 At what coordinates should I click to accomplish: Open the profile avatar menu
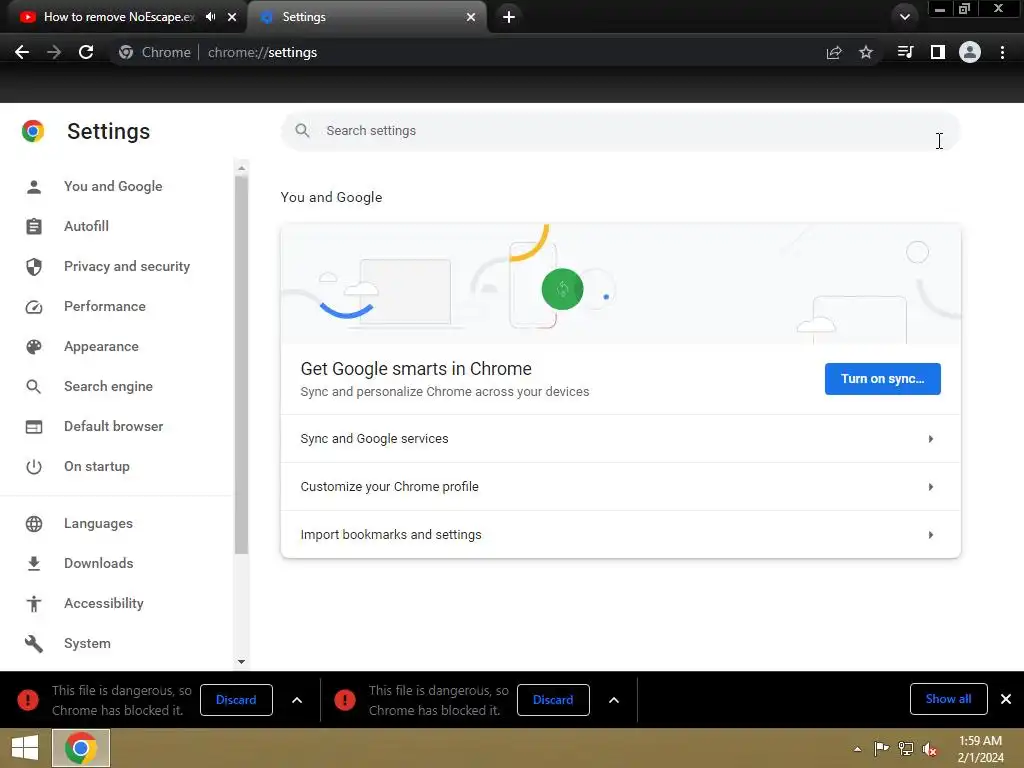tap(970, 52)
